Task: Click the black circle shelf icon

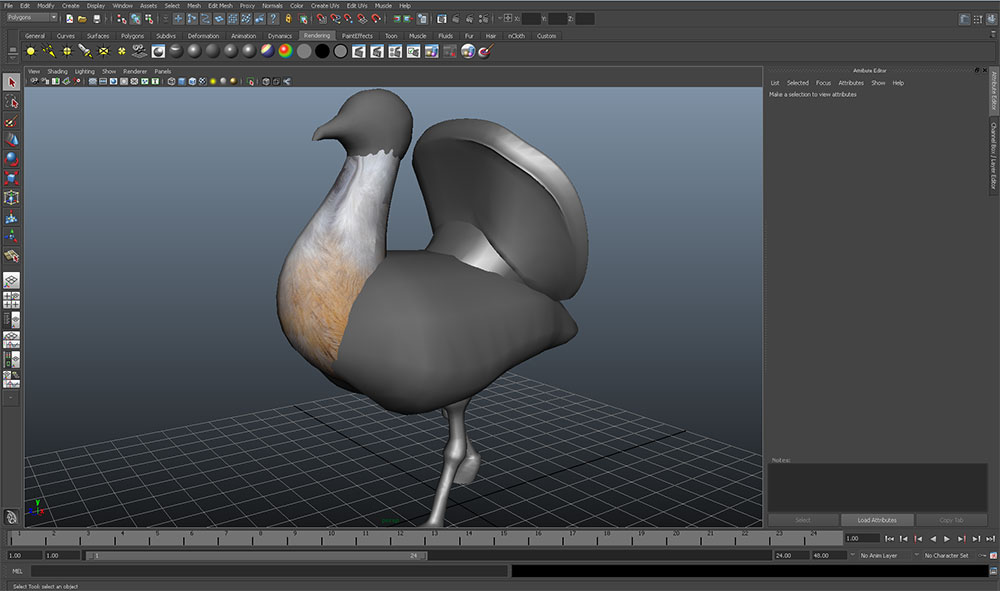Action: [322, 51]
